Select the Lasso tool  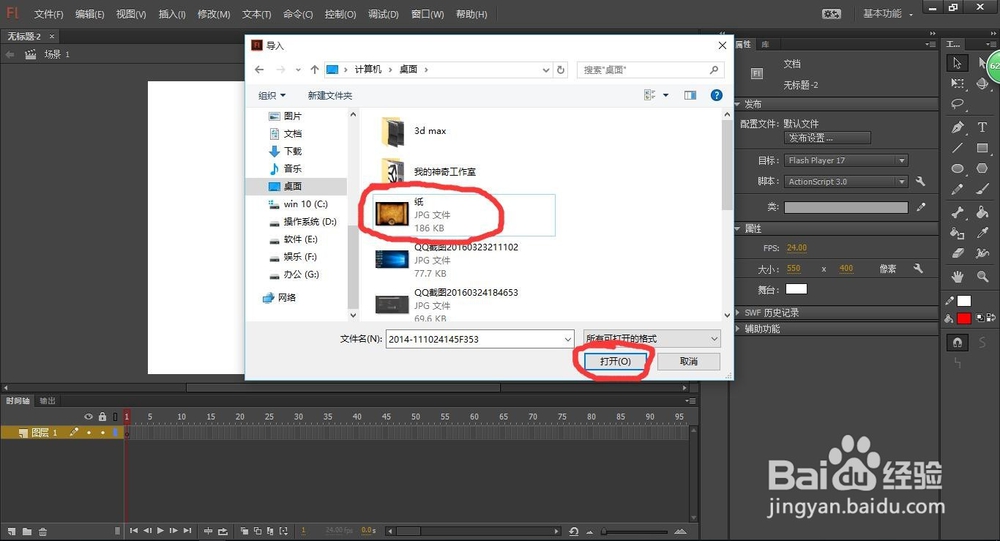click(x=957, y=104)
